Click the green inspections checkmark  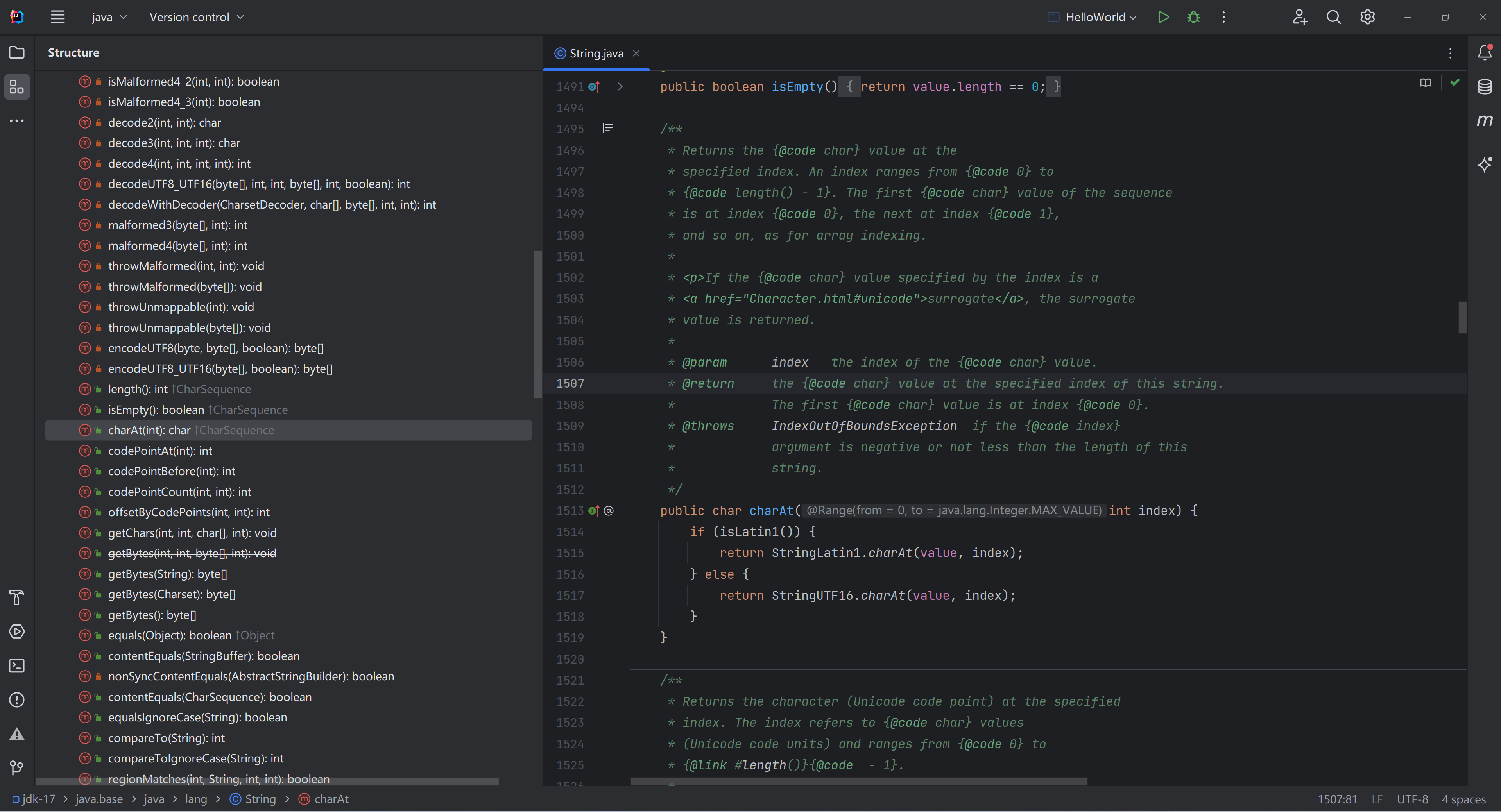coord(1455,83)
